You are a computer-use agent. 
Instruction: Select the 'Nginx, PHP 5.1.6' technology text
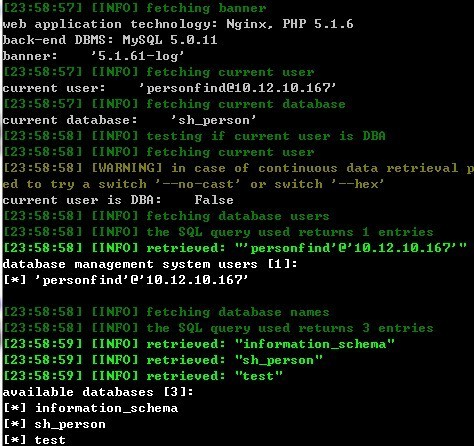pos(290,24)
